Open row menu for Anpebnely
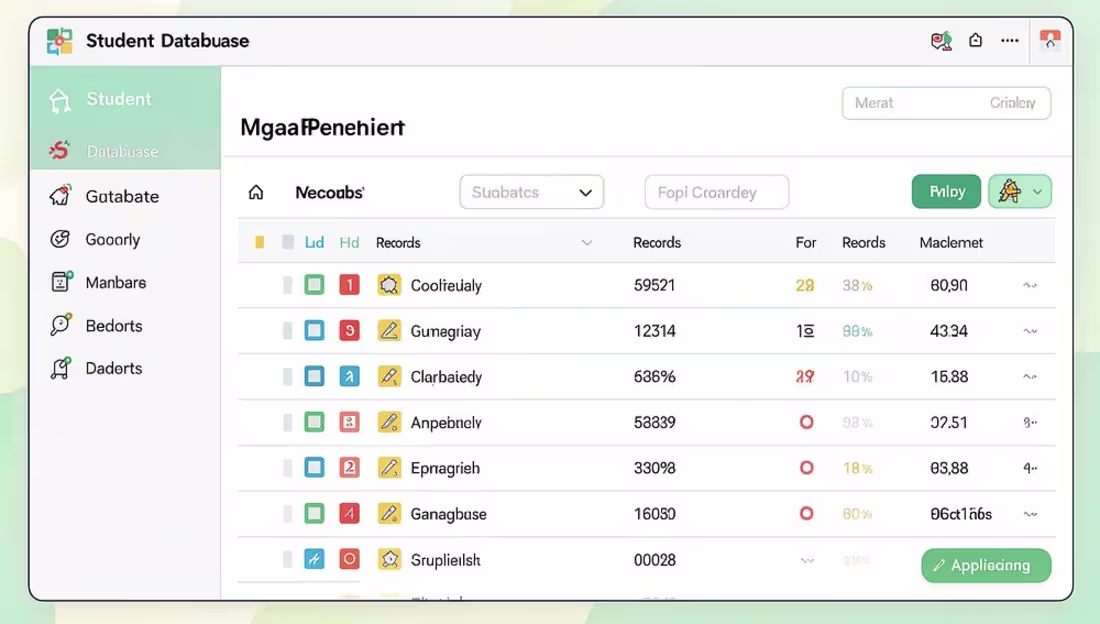The height and width of the screenshot is (624, 1100). 1030,423
